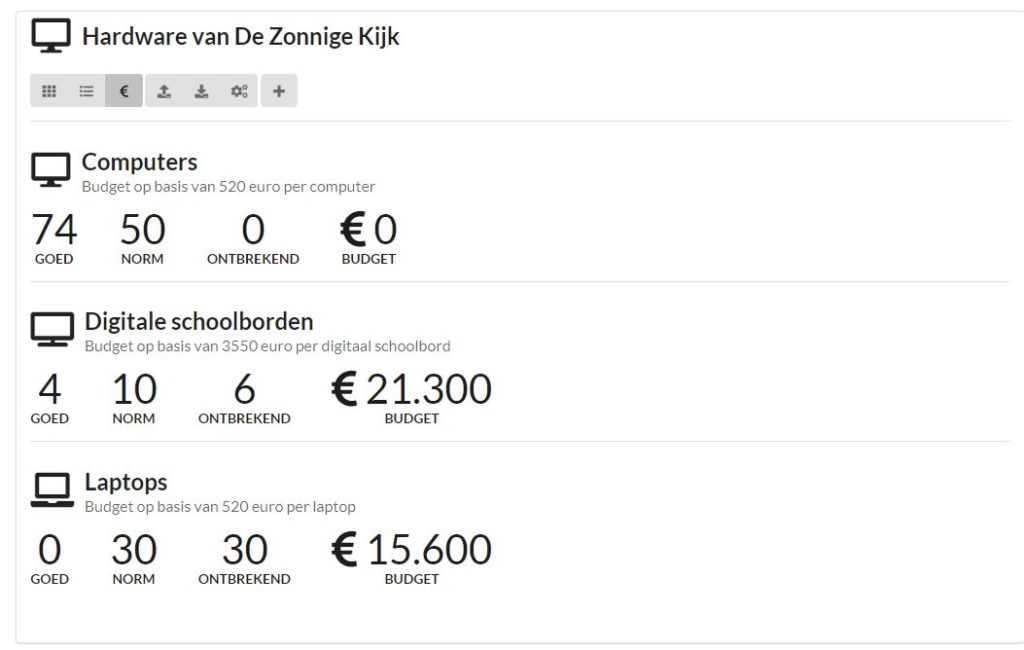The width and height of the screenshot is (1024, 650).
Task: Click the monitor icon beside page title
Action: coord(51,36)
